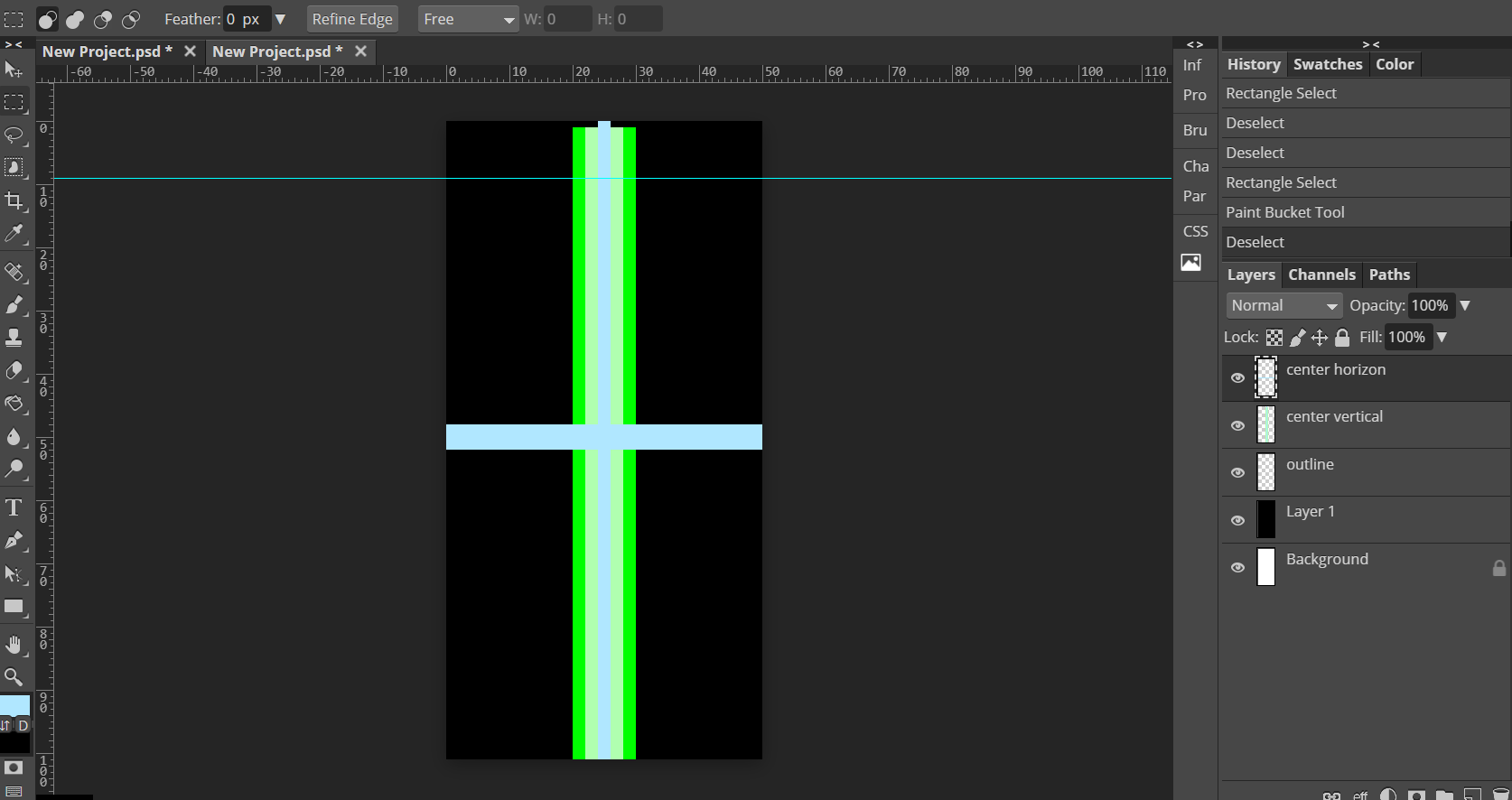The width and height of the screenshot is (1512, 800).
Task: Select the Magic Wand selection tool
Action: point(14,168)
